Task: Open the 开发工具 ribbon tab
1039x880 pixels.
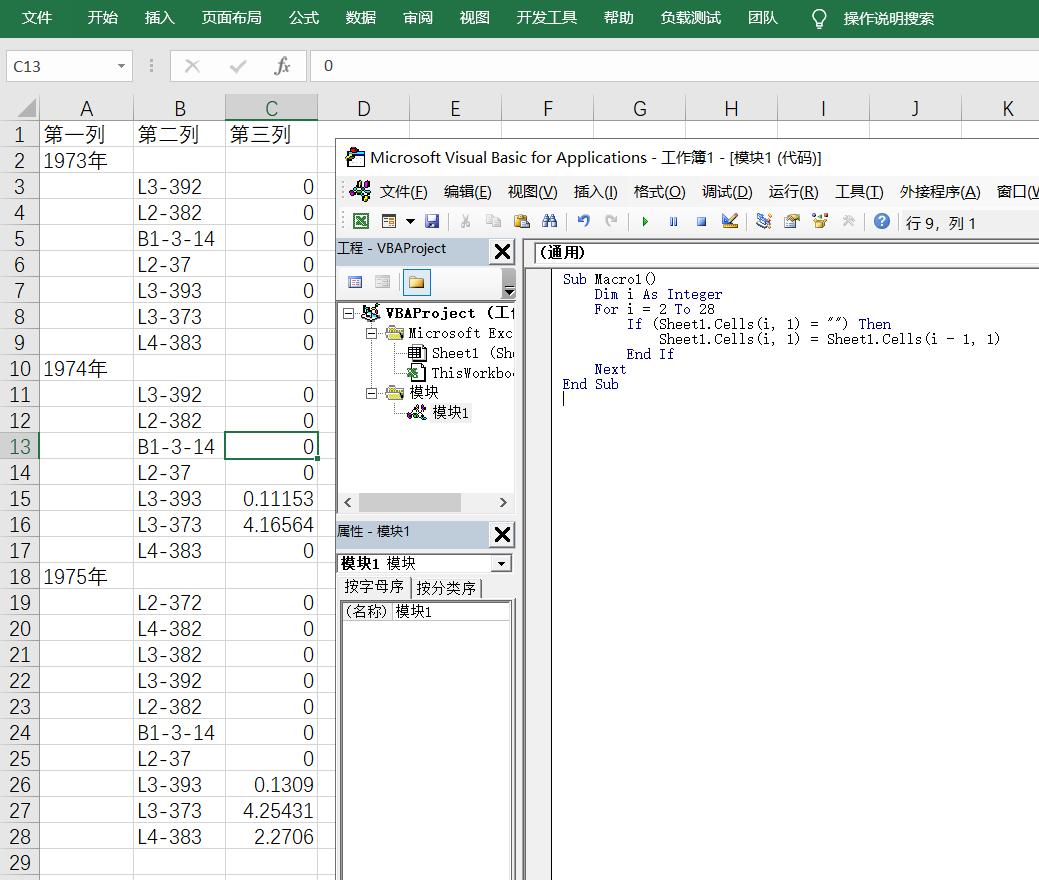Action: coord(547,18)
